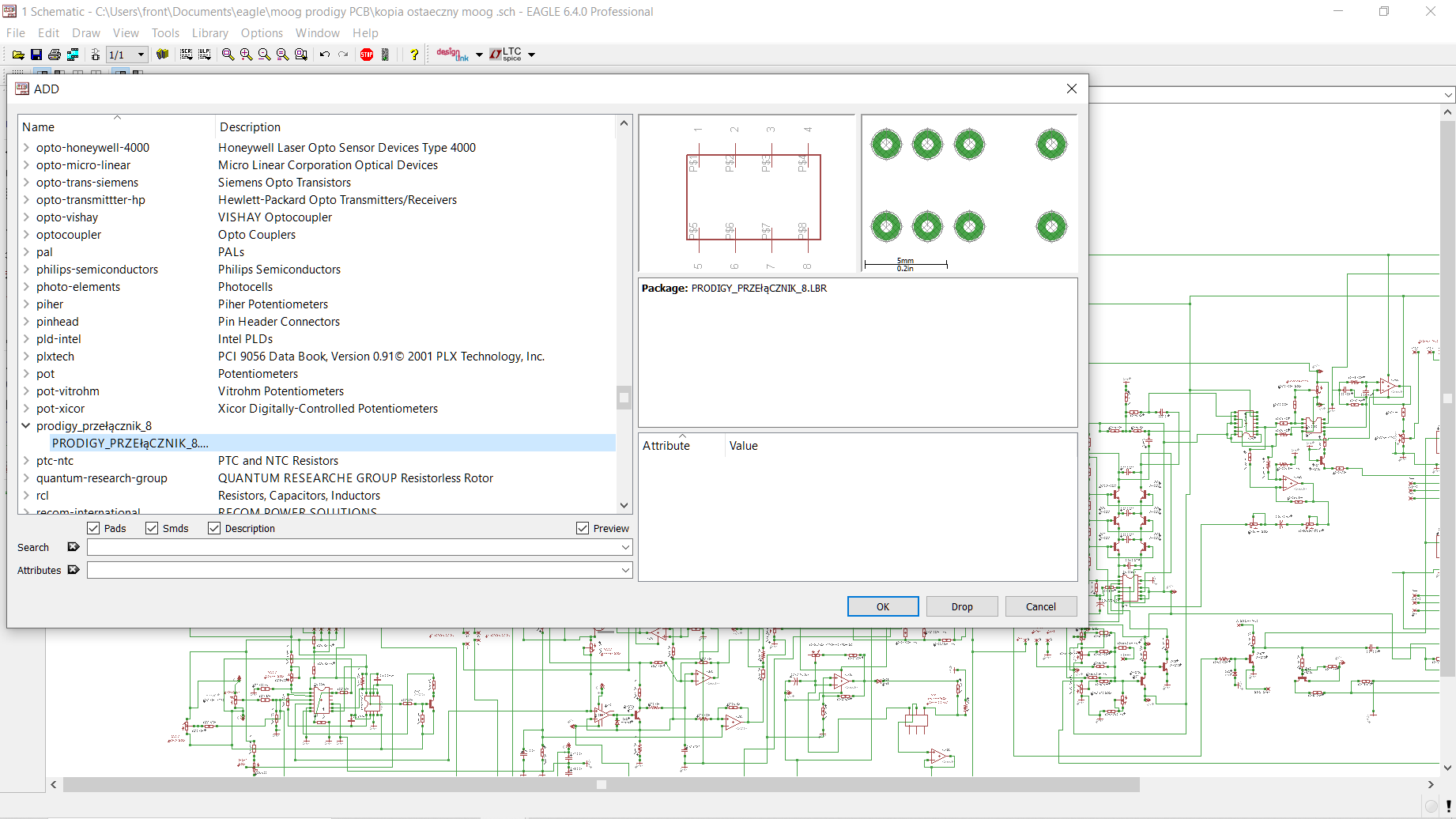Click the Zoom in magnifier icon
The image size is (1456, 819).
(x=246, y=55)
